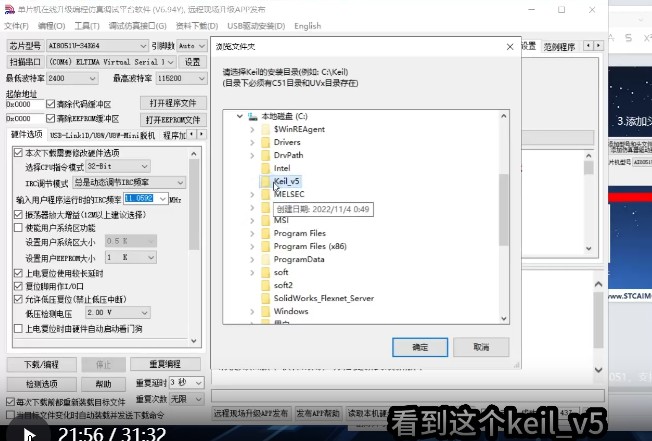Open IRC调节模式 dropdown

pos(180,182)
